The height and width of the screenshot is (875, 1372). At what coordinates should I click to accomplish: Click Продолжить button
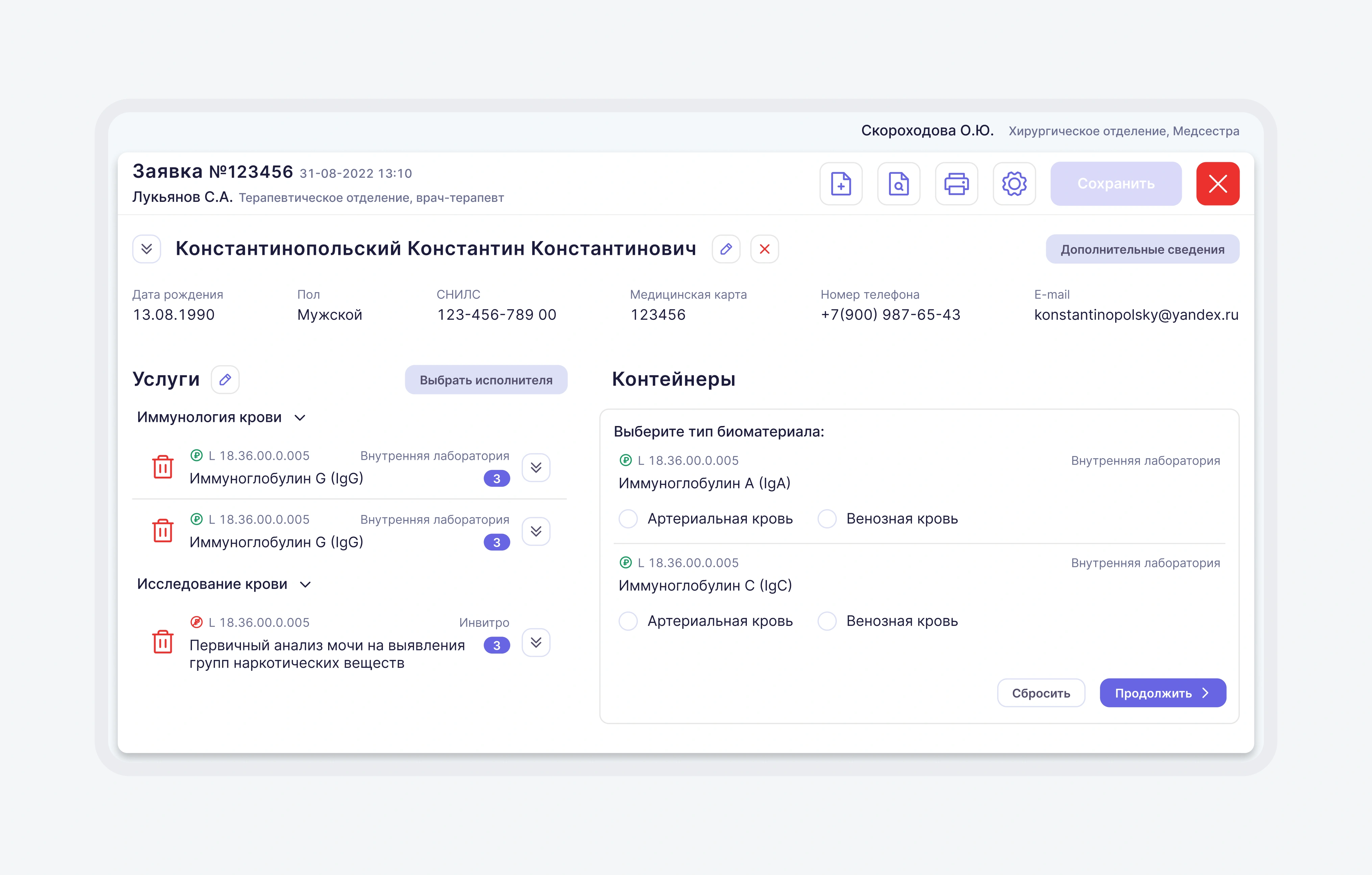click(1163, 693)
